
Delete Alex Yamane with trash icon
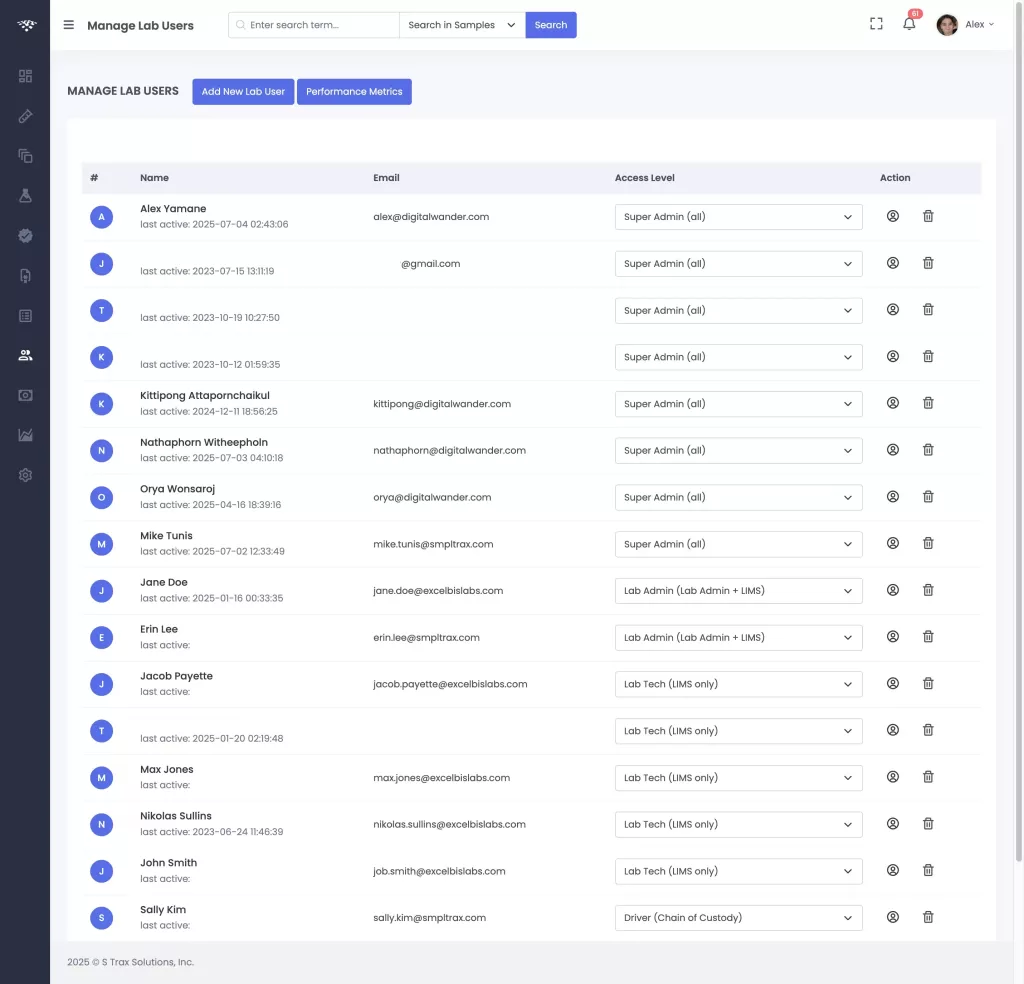click(x=927, y=216)
